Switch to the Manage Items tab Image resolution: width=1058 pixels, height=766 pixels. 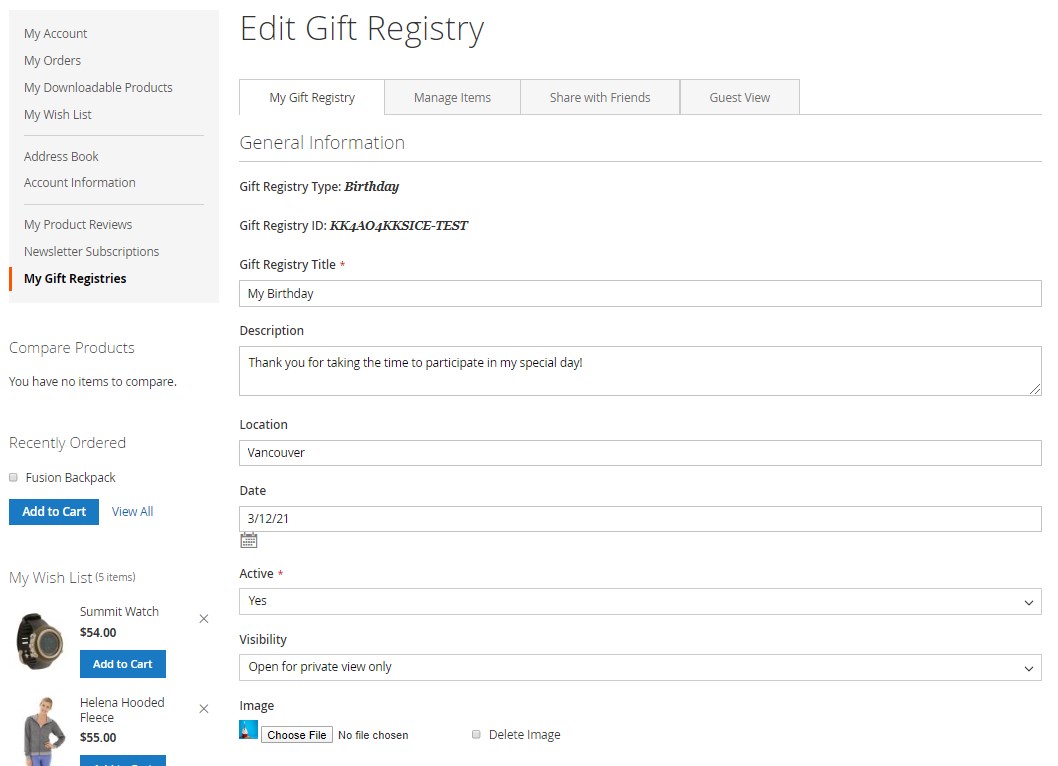coord(452,98)
